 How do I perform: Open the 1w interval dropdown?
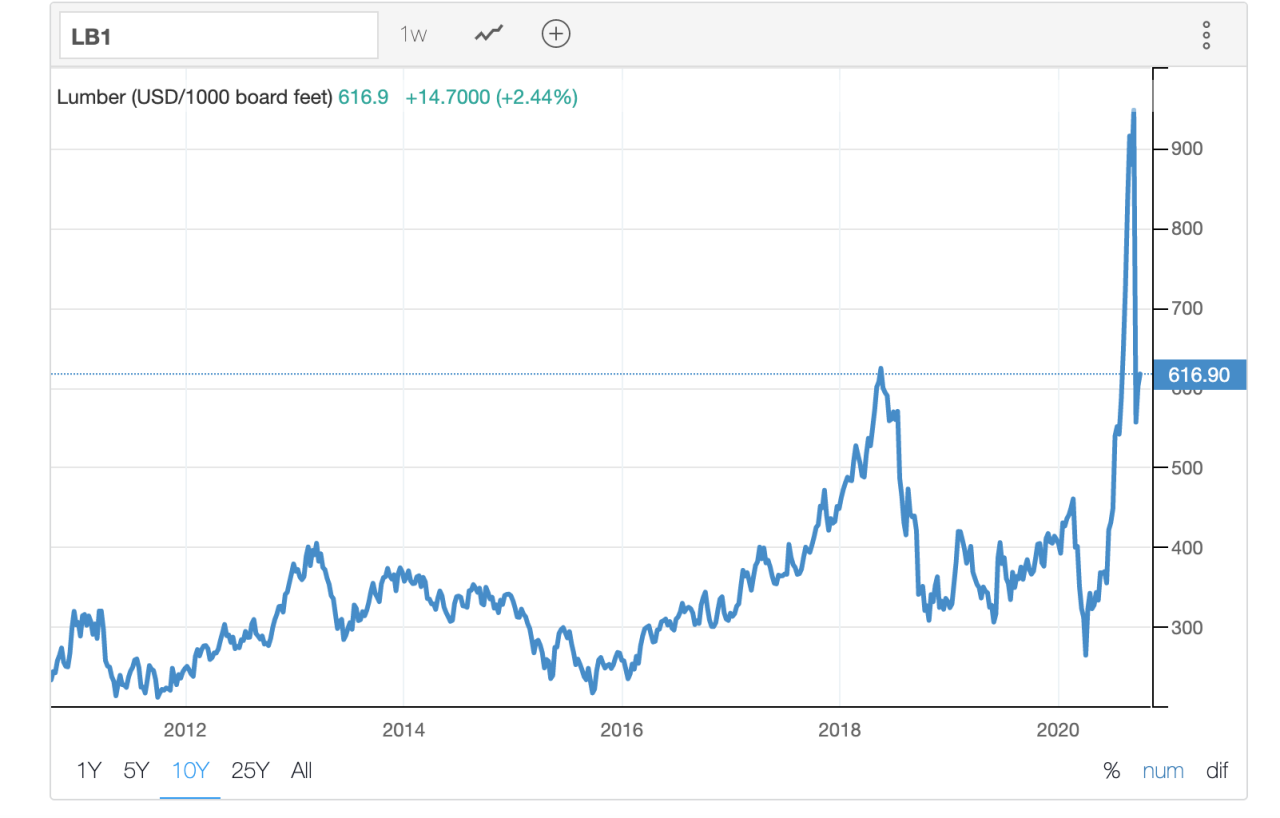413,34
